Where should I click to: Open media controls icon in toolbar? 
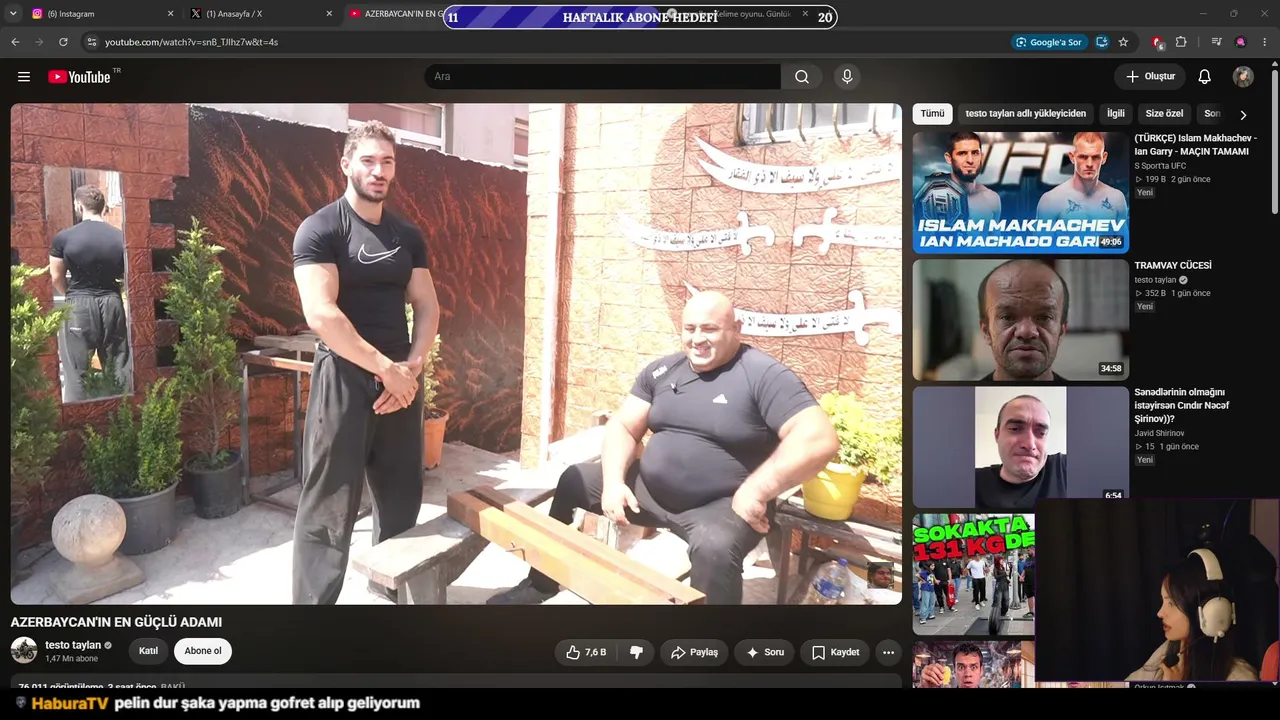(1216, 42)
